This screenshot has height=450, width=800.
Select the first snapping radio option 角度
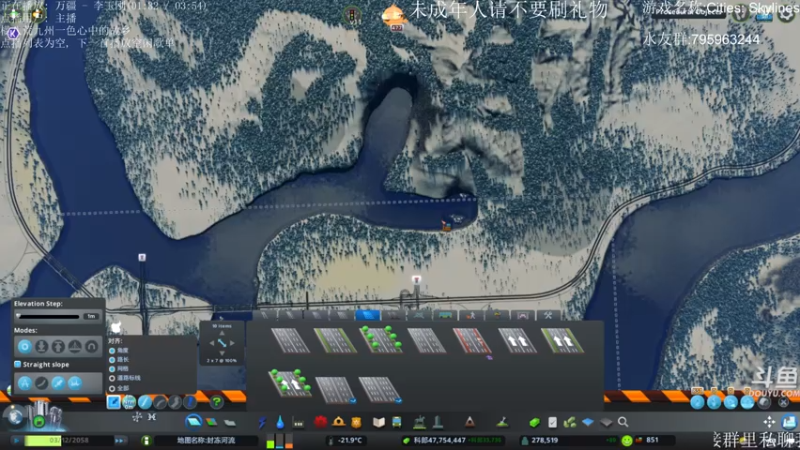click(112, 351)
